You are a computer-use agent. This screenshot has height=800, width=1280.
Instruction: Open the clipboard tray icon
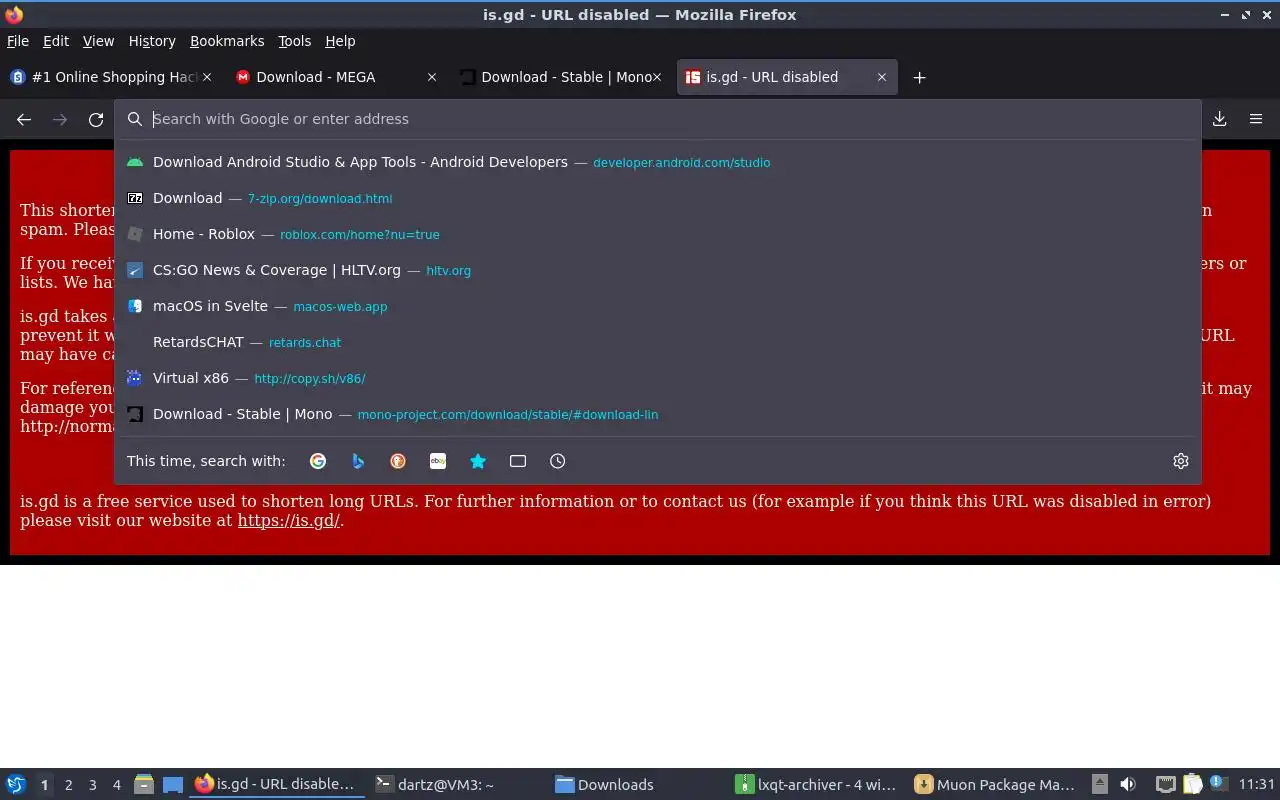[1192, 785]
